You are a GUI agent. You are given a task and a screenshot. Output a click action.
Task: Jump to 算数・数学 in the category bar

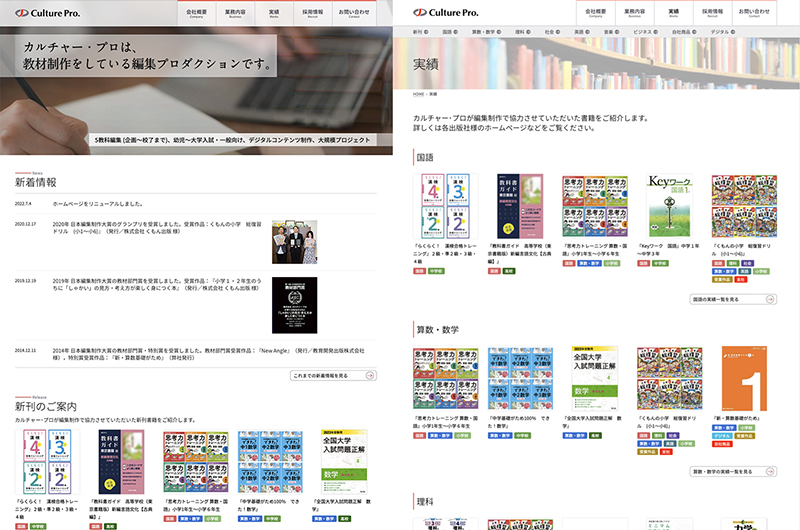[x=484, y=32]
